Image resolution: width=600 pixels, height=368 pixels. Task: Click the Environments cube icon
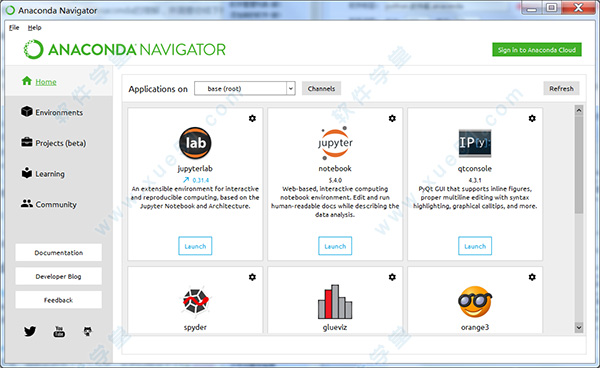click(27, 112)
